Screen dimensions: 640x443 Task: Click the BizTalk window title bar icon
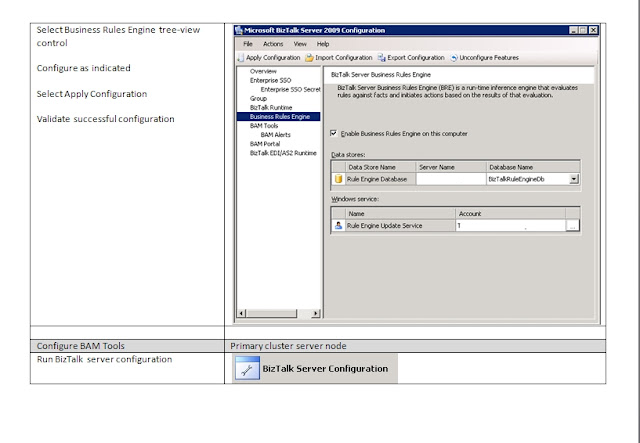click(x=239, y=30)
